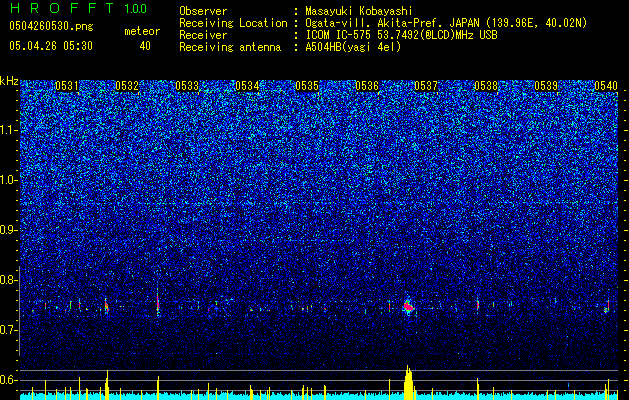Click the Receiving Location value text
The image size is (629, 400).
pos(446,23)
